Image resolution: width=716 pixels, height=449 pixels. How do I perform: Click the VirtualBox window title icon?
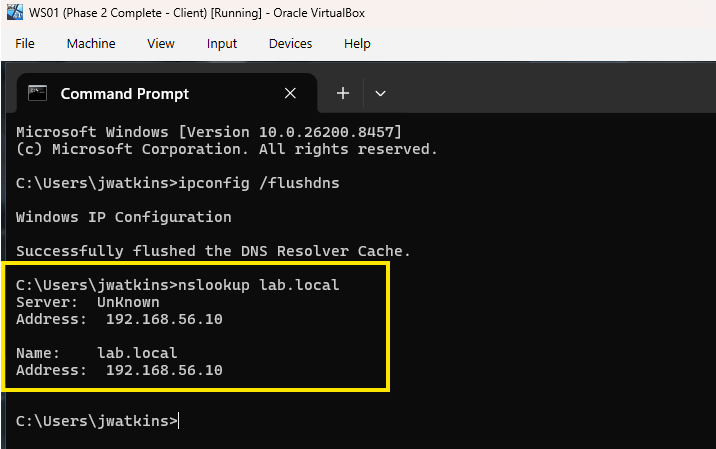click(15, 12)
